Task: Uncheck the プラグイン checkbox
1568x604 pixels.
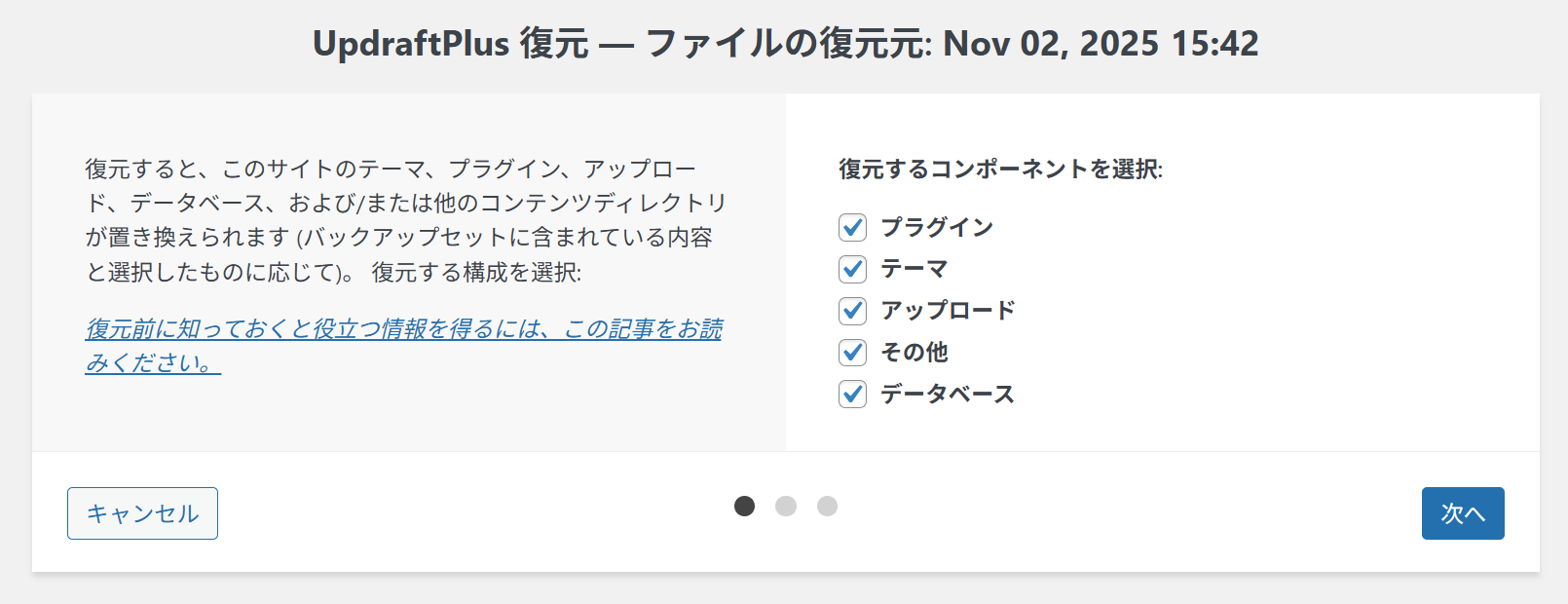Action: (852, 227)
